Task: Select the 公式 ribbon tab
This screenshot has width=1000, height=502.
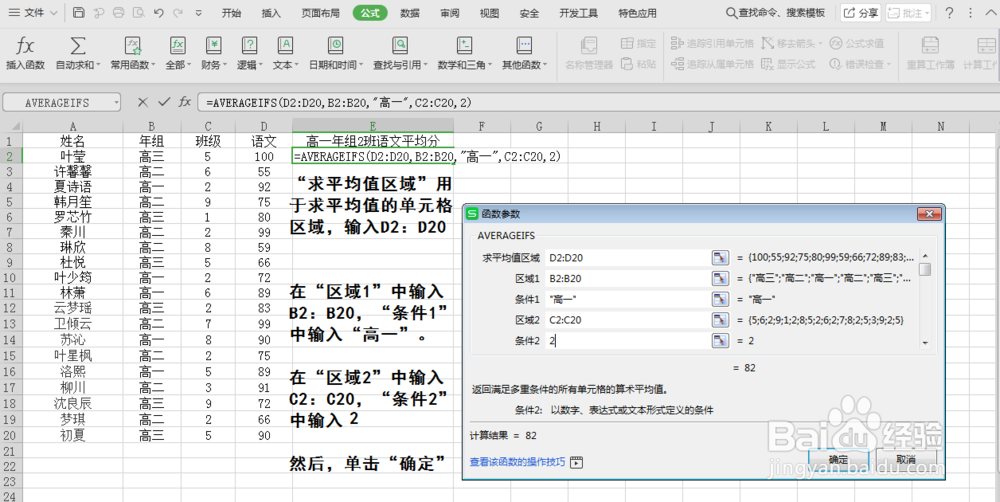Action: point(370,13)
